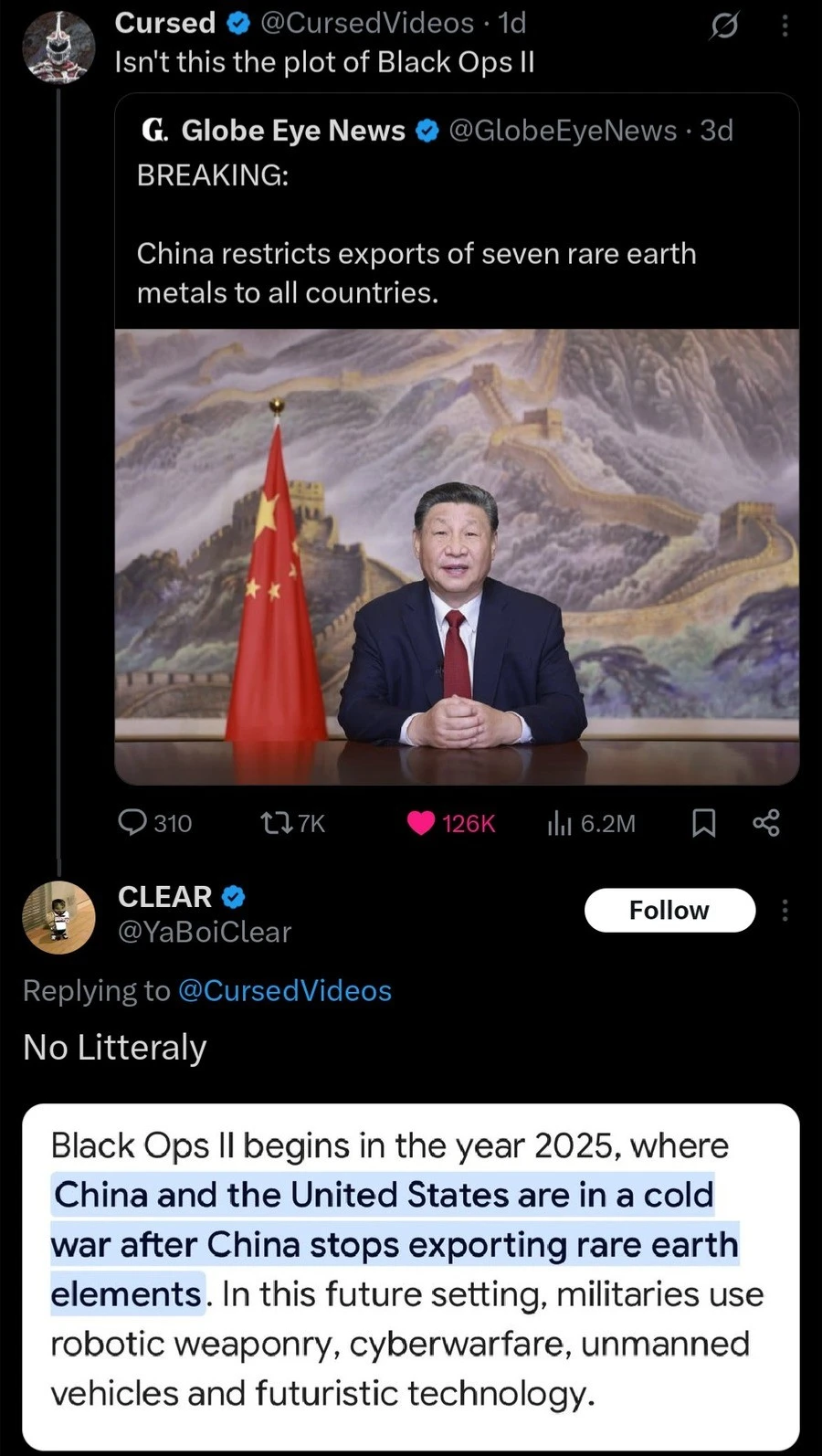Open Cursed profile avatar
The image size is (822, 1456).
pos(58,47)
